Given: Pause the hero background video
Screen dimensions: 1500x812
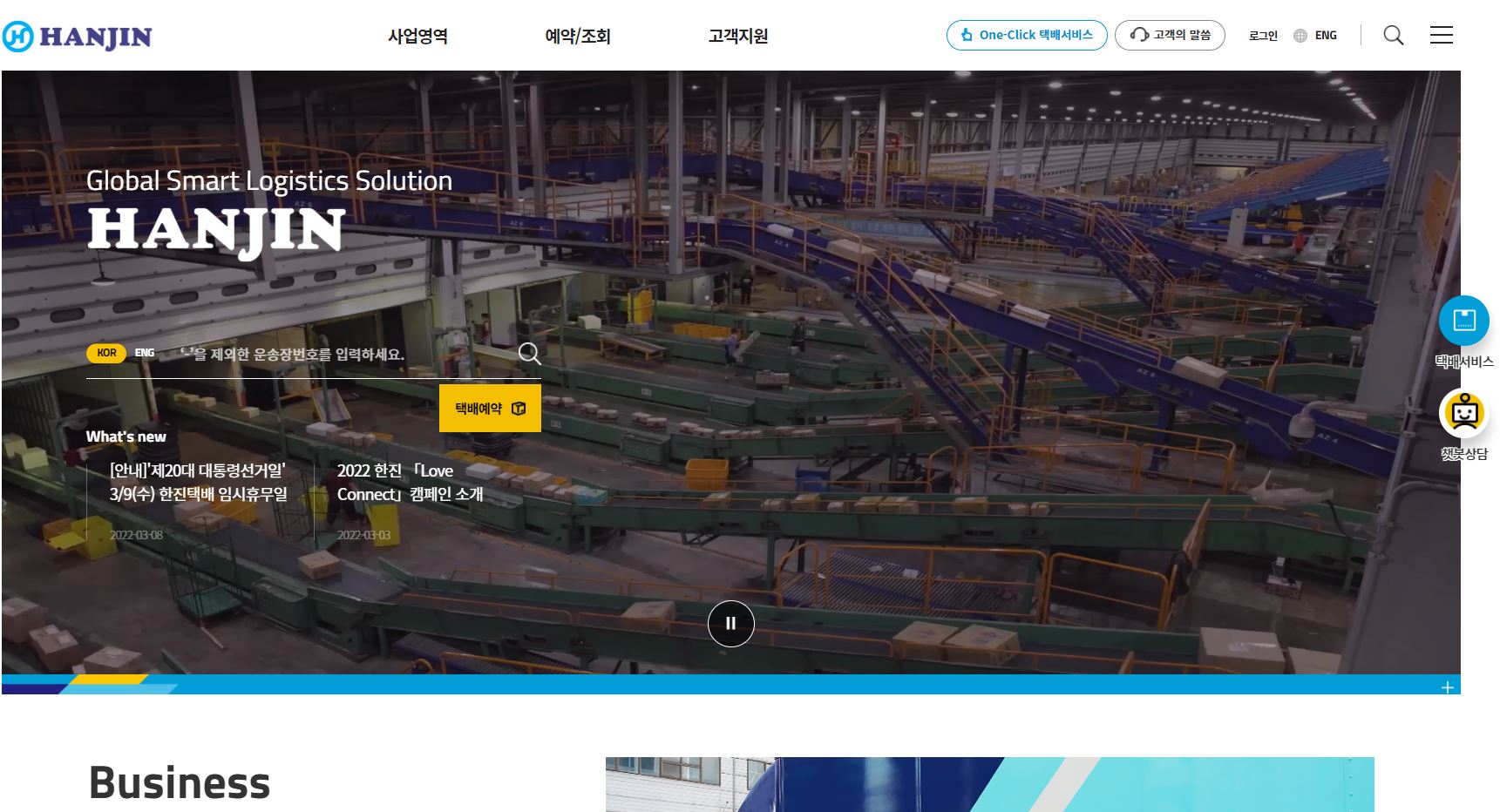Looking at the screenshot, I should 730,624.
